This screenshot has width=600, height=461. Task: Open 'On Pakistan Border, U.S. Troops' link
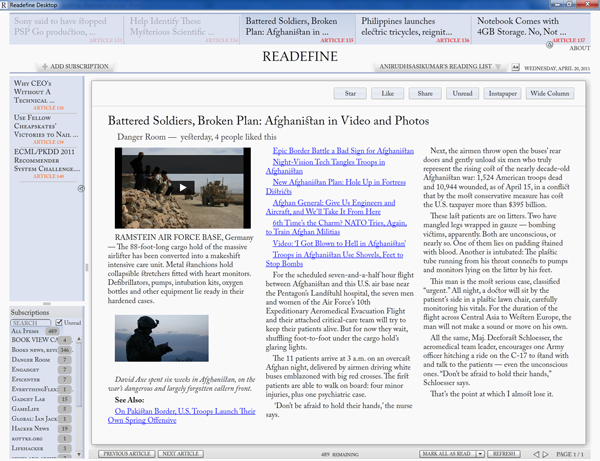click(x=182, y=415)
